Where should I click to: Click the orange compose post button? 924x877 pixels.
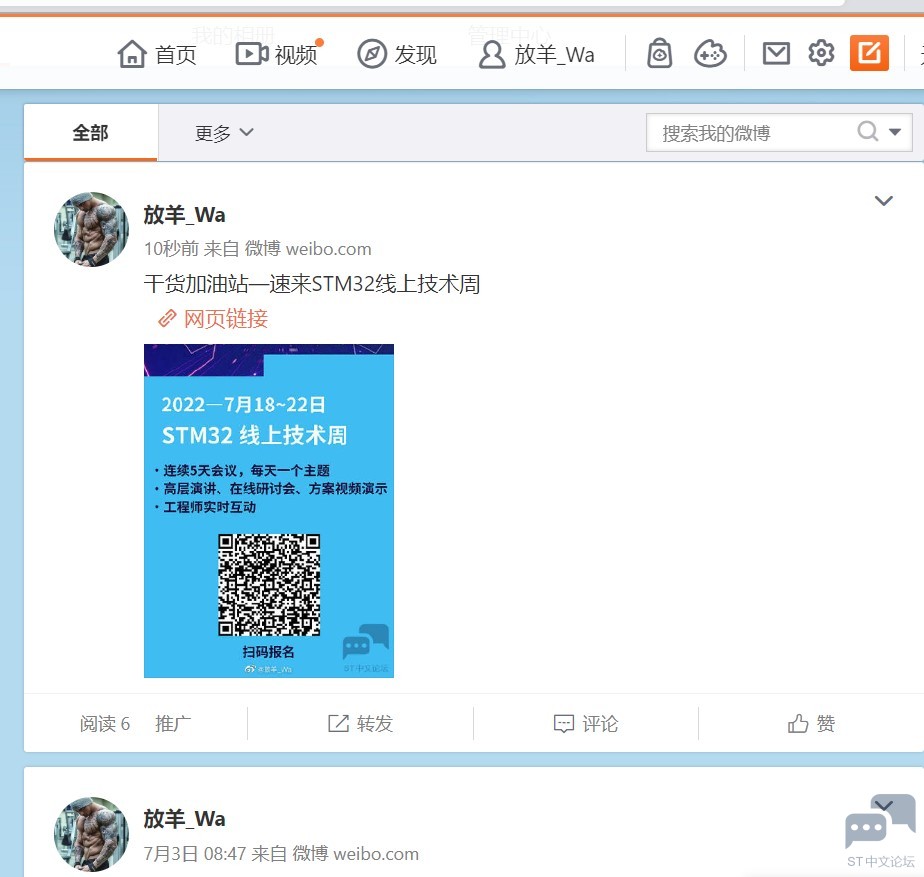[x=869, y=52]
